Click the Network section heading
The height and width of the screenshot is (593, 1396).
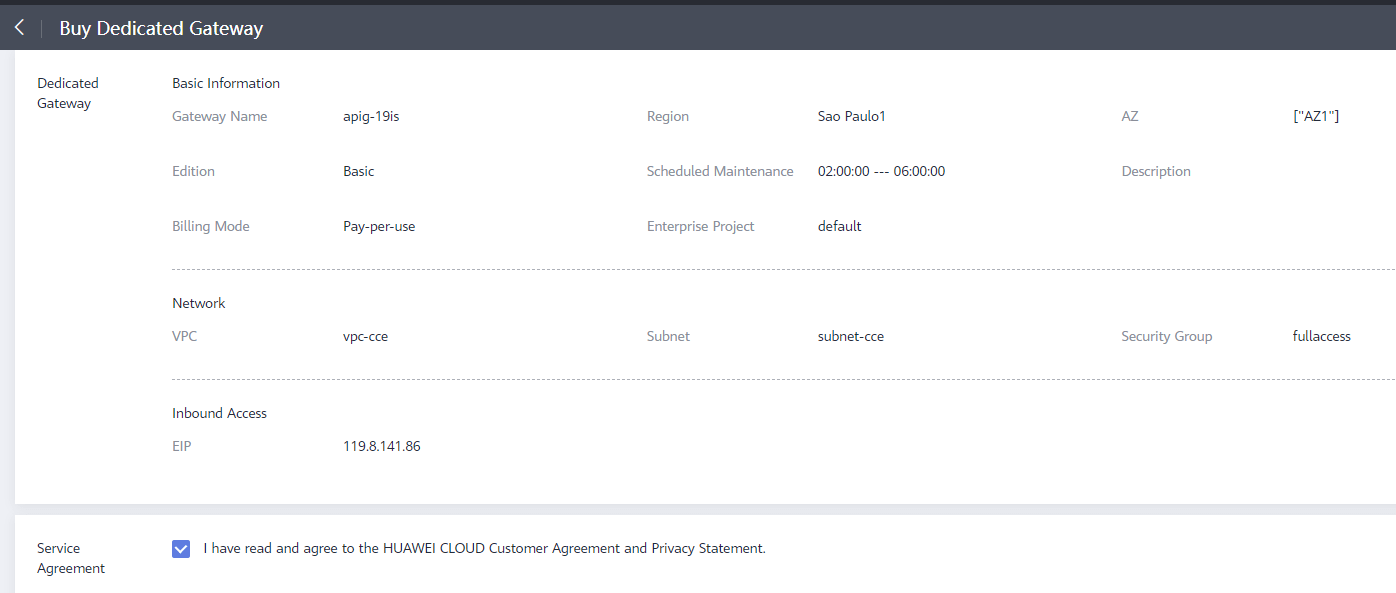click(x=199, y=303)
